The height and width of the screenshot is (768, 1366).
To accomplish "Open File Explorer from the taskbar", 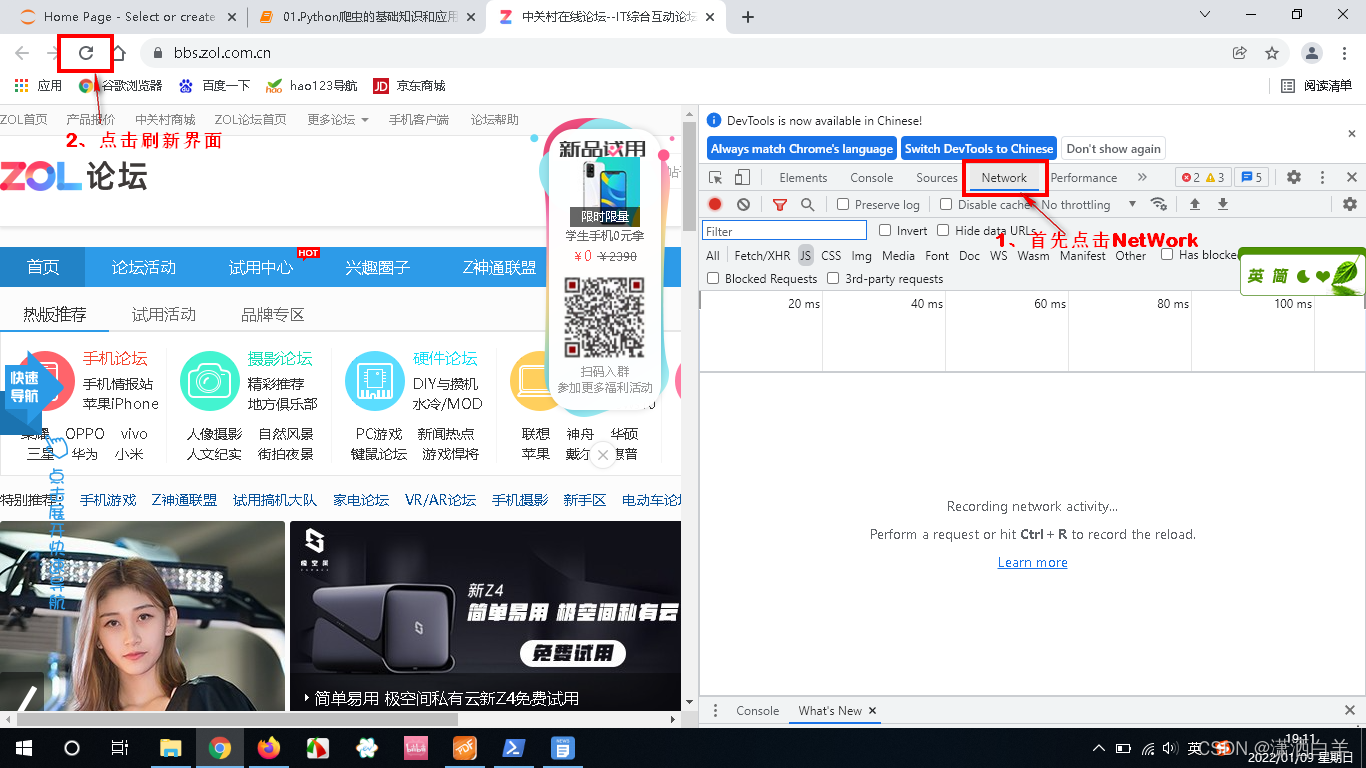I will click(x=171, y=748).
